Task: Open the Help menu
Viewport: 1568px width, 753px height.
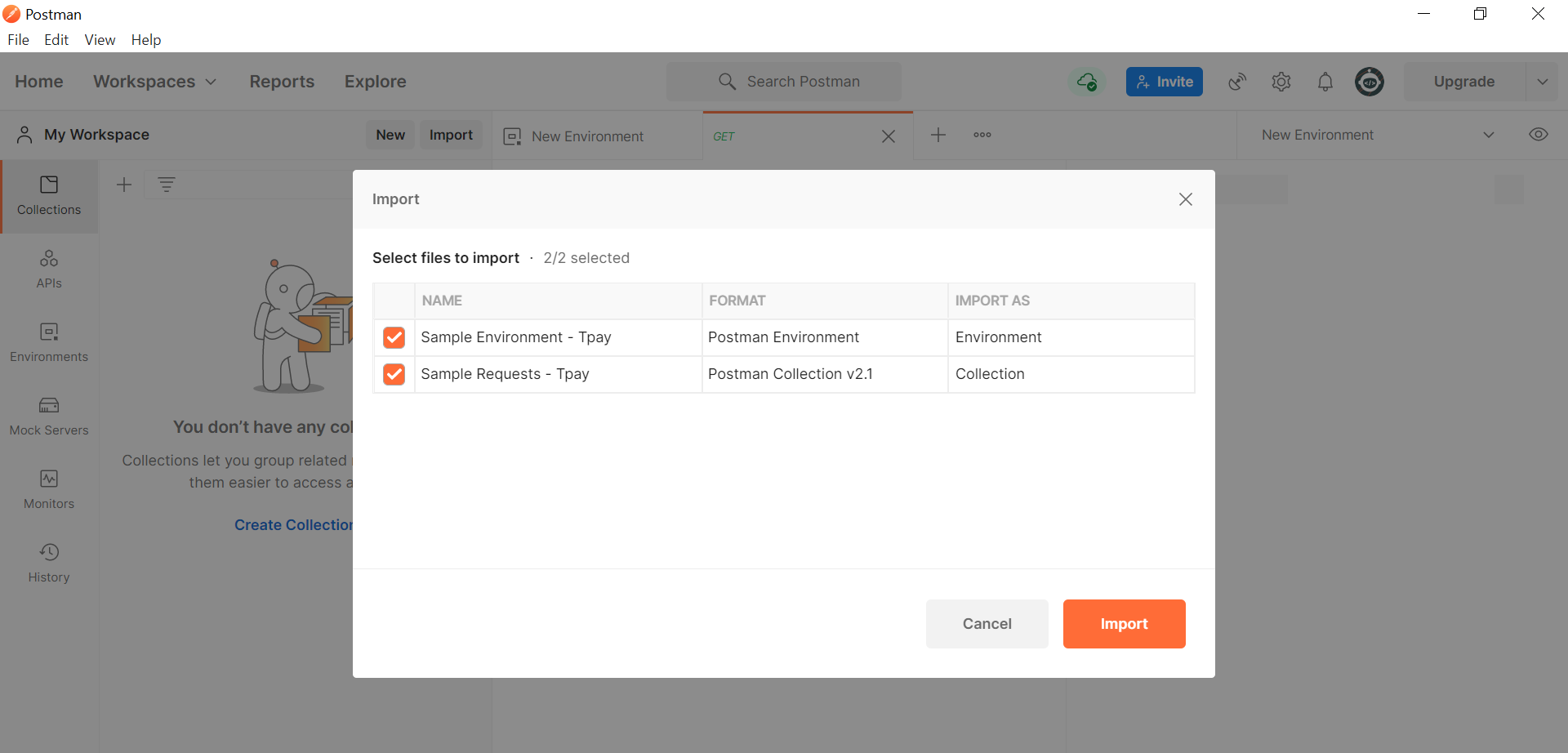Action: 146,40
